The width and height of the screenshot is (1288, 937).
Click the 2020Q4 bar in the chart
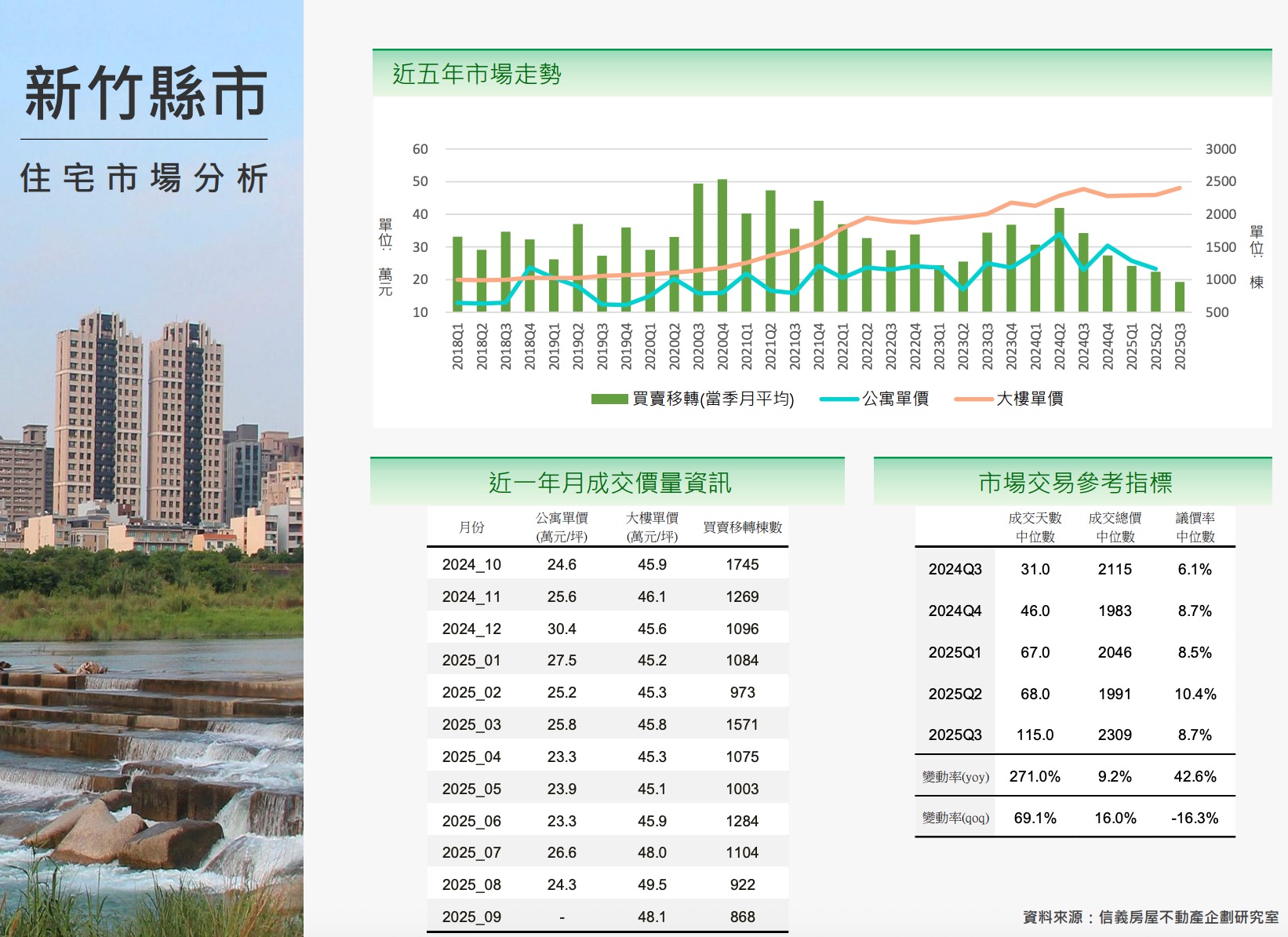tap(722, 245)
